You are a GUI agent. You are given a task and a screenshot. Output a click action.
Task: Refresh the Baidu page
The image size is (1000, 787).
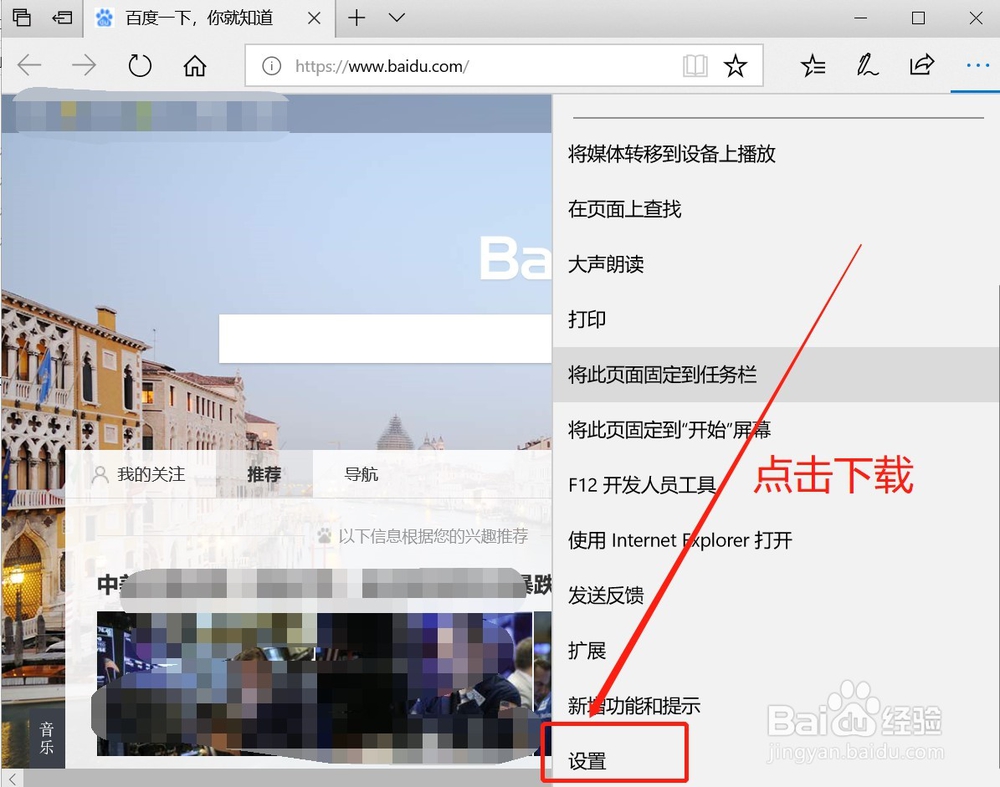click(140, 65)
